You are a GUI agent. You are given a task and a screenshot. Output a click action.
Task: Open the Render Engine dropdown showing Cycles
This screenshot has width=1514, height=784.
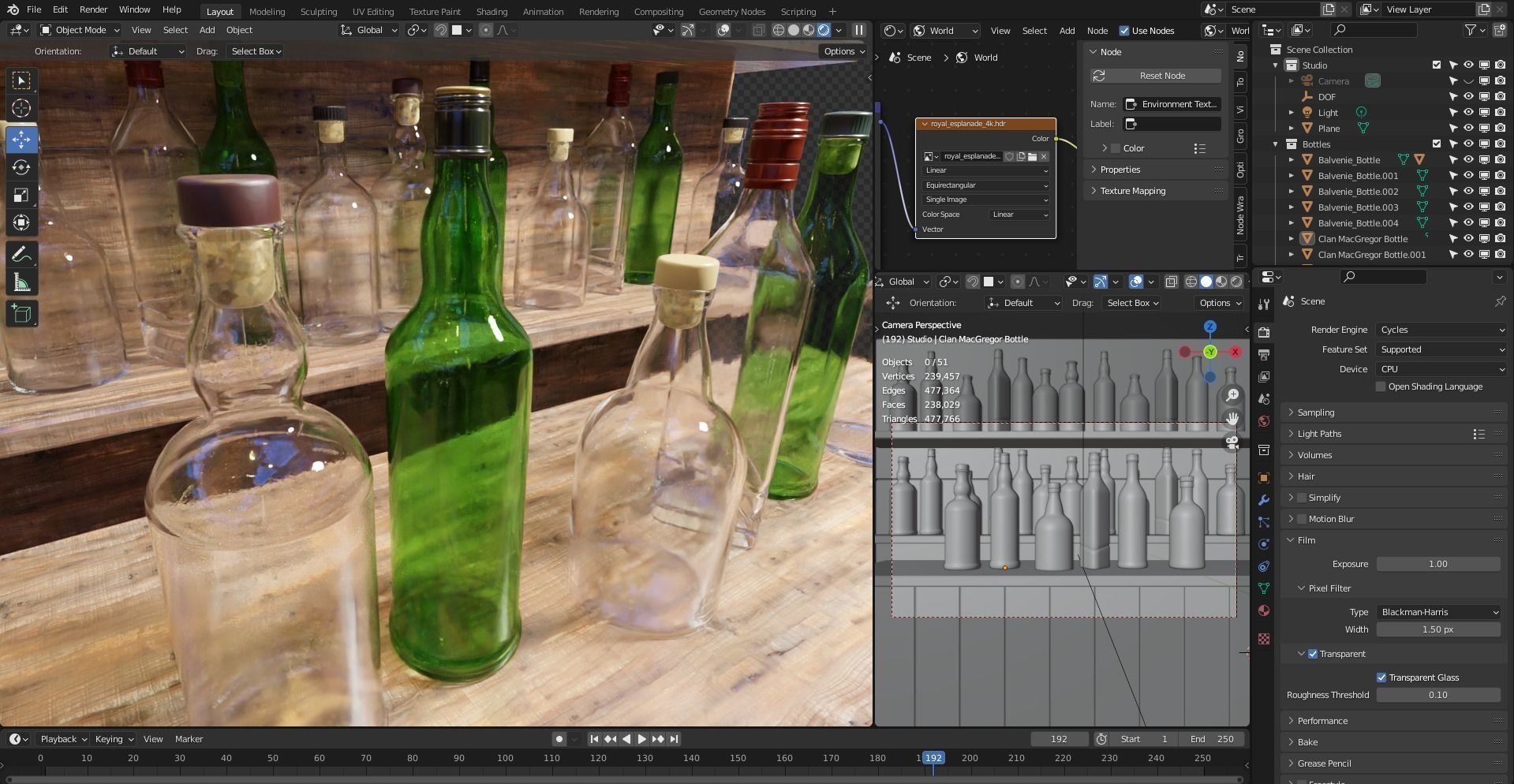(x=1441, y=330)
